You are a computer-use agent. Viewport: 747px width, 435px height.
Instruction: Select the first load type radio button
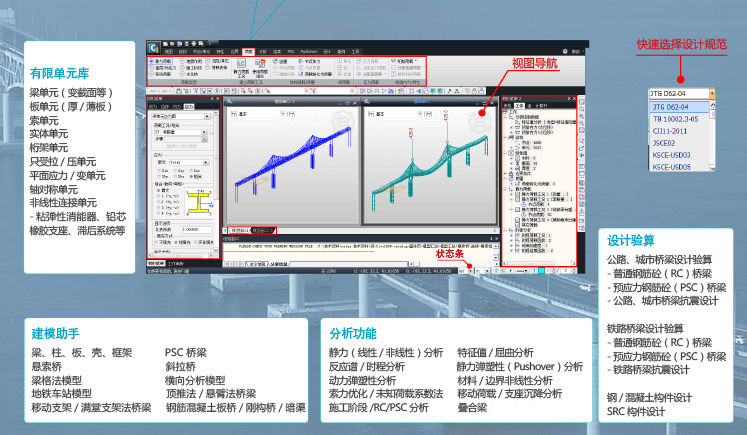[x=151, y=61]
